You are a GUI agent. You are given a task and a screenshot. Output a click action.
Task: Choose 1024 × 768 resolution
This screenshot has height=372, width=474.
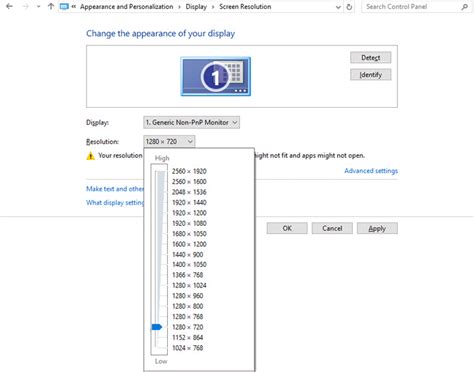point(187,348)
